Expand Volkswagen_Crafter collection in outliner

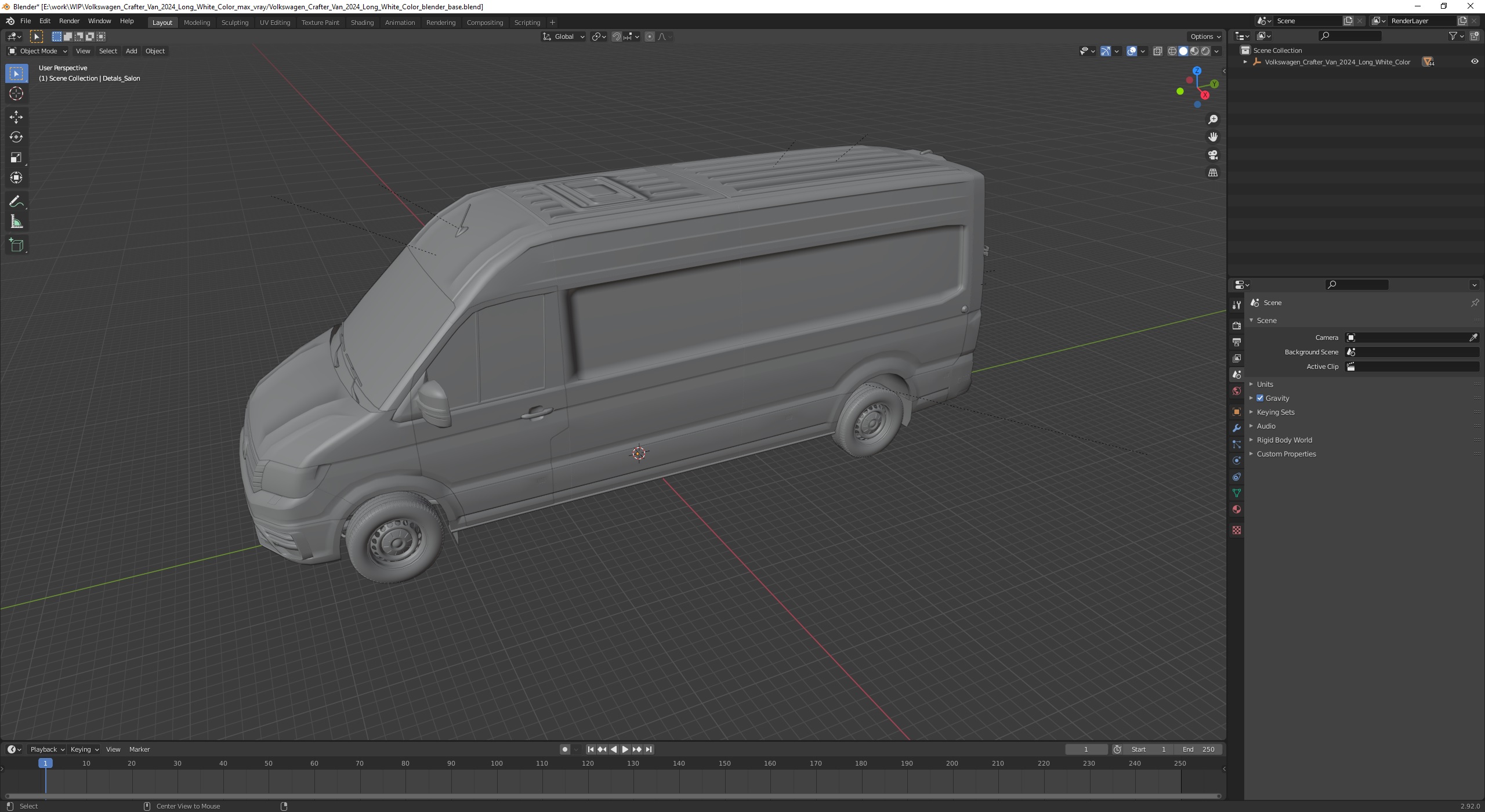[1245, 61]
